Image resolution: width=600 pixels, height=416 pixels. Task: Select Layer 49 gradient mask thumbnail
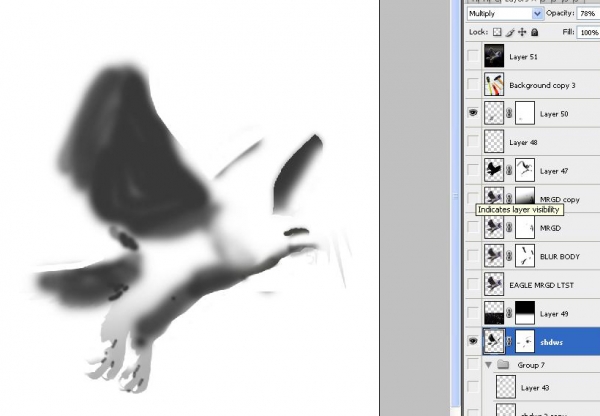[x=525, y=313]
